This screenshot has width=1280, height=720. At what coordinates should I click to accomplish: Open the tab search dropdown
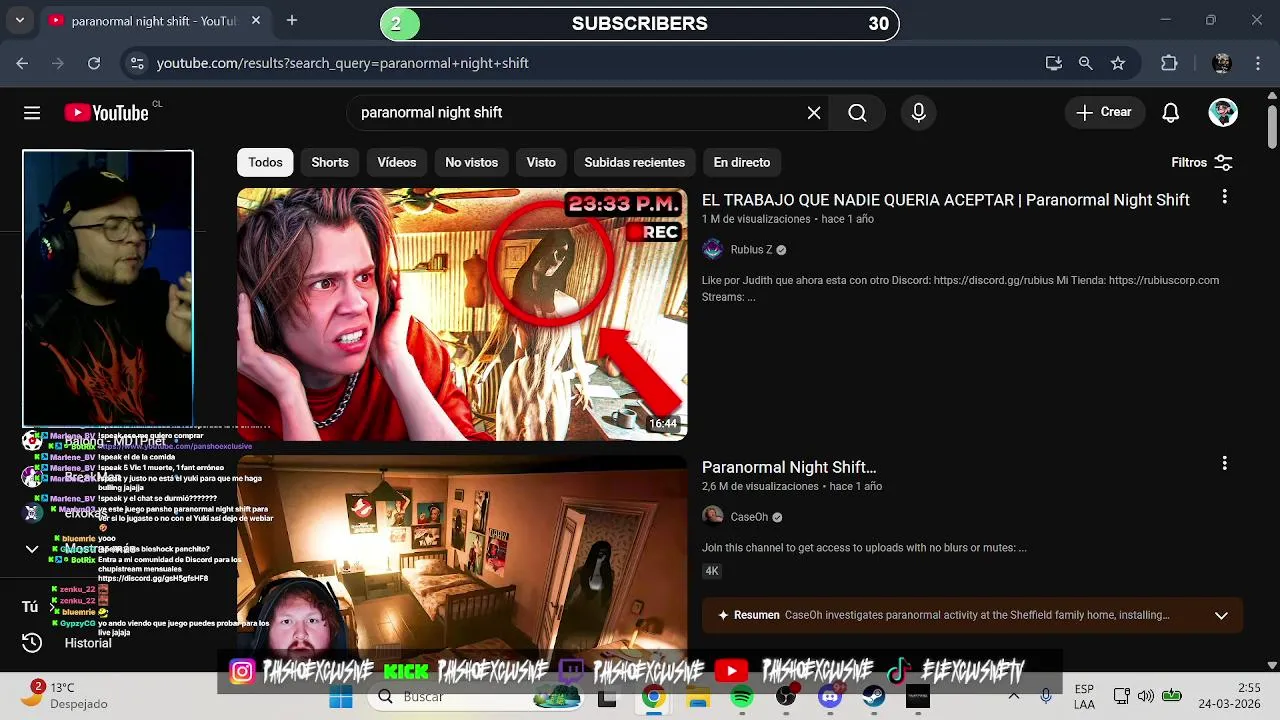[x=20, y=20]
